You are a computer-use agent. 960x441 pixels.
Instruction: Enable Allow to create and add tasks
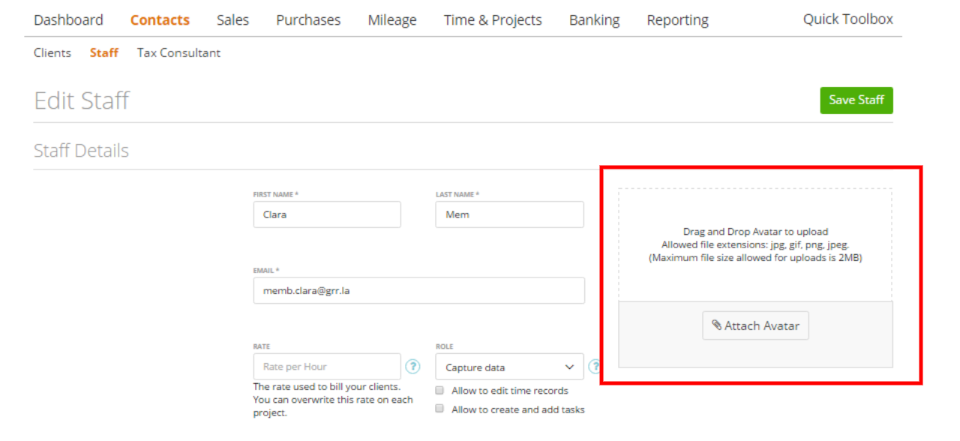coord(439,409)
